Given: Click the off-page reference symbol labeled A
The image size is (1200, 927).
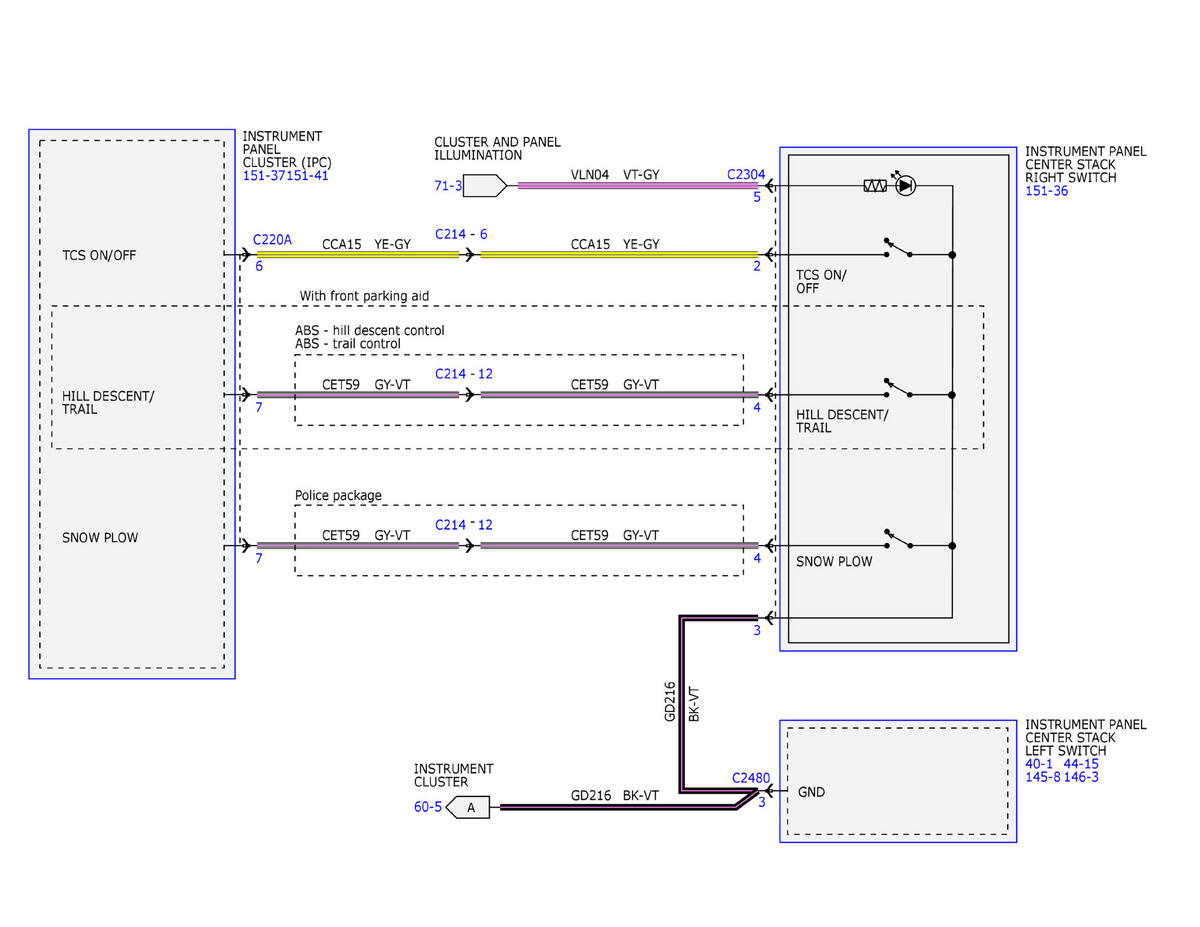Looking at the screenshot, I should (468, 807).
